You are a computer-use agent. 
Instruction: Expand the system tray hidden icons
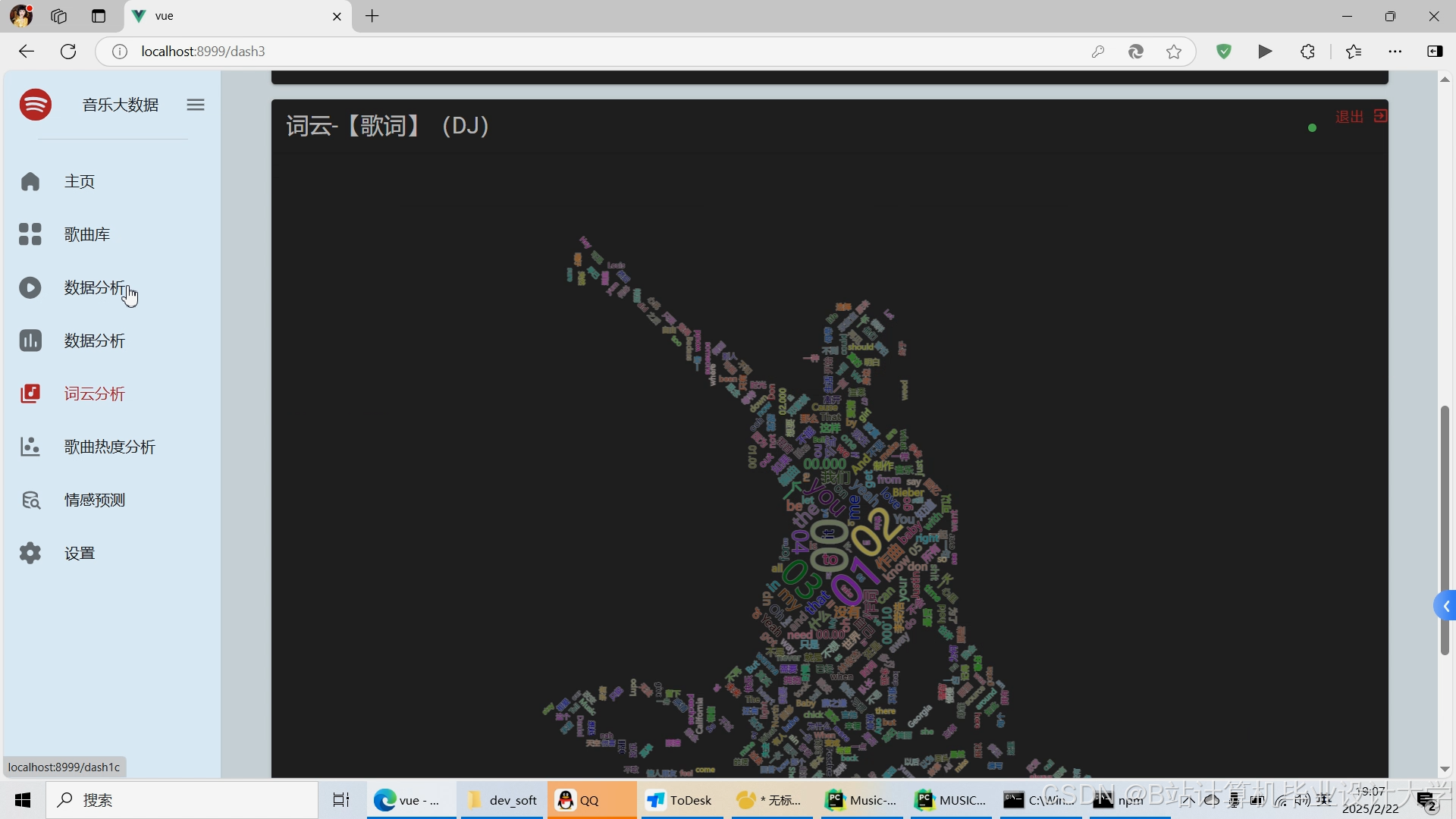(x=1188, y=800)
